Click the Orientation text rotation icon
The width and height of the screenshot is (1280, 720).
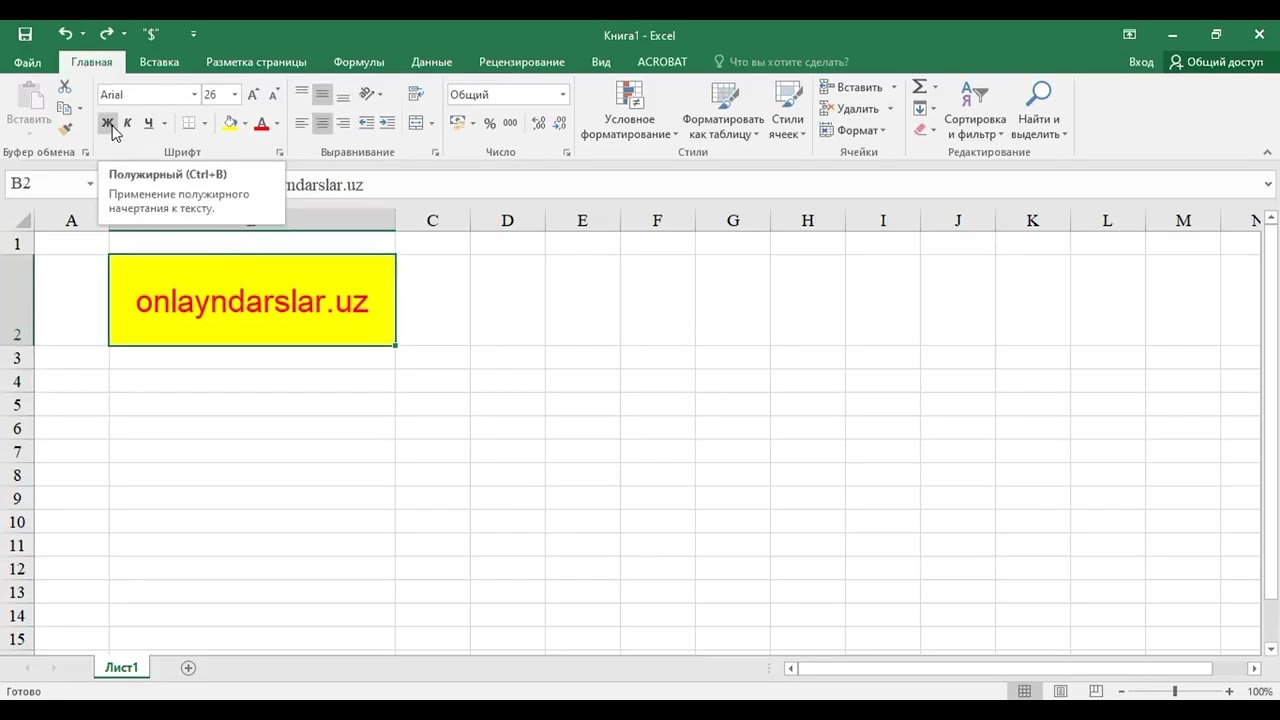pyautogui.click(x=367, y=94)
